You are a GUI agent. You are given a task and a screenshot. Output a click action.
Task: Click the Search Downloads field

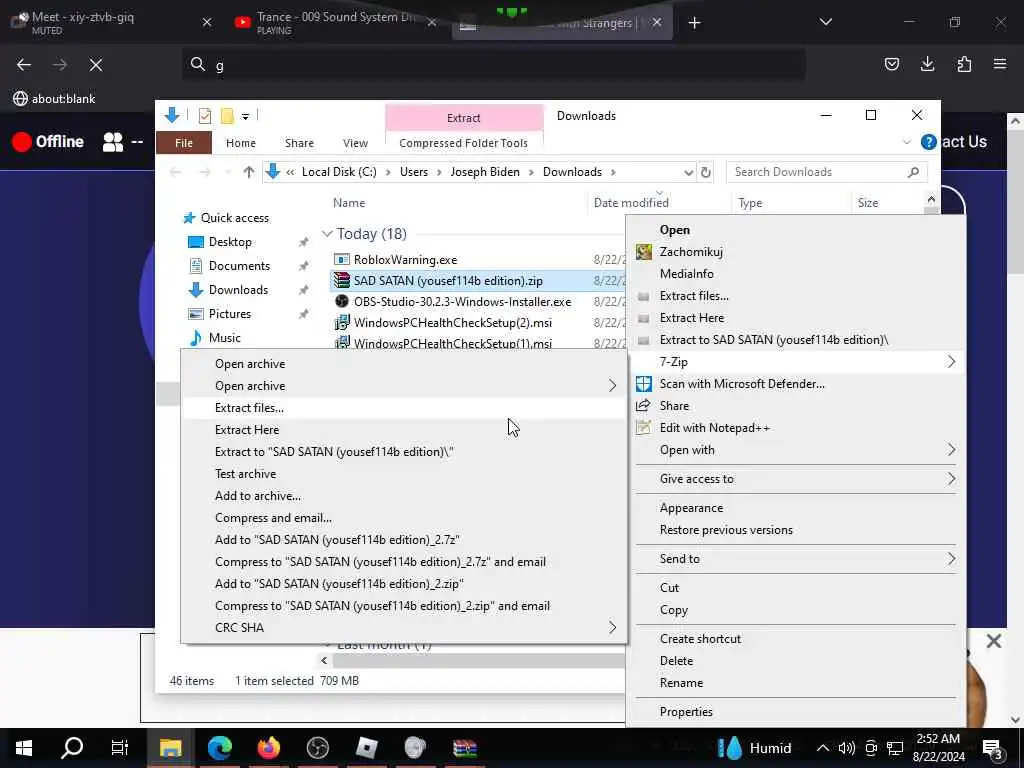[825, 172]
